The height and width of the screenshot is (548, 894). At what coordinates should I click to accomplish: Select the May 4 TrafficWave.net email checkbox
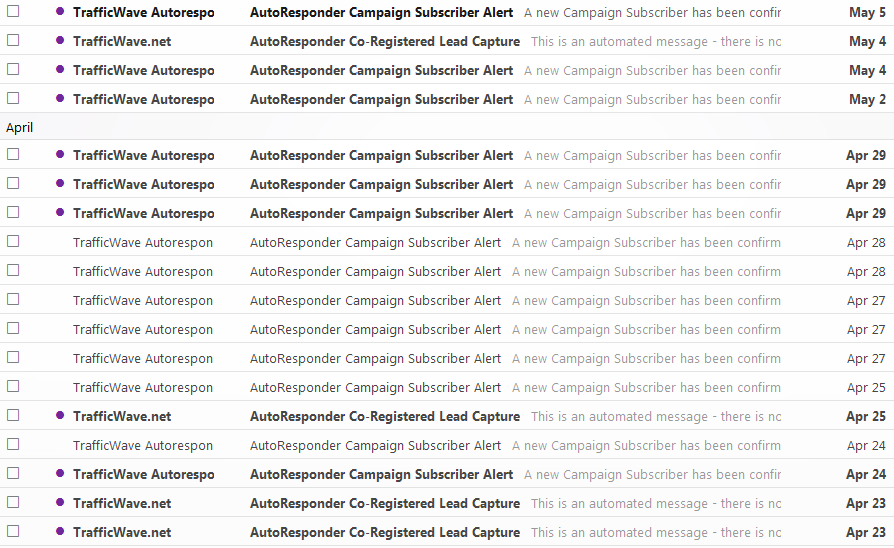[13, 40]
